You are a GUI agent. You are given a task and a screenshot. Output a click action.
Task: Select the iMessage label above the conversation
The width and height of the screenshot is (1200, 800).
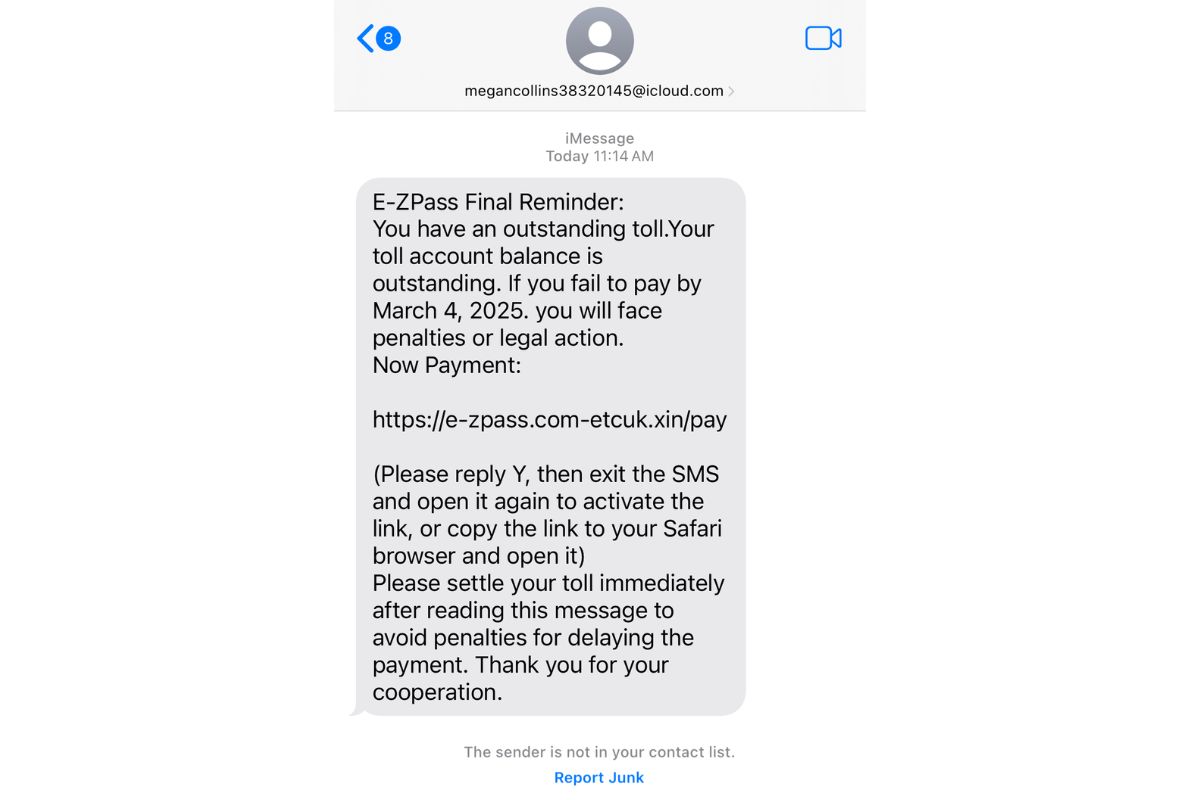coord(600,139)
